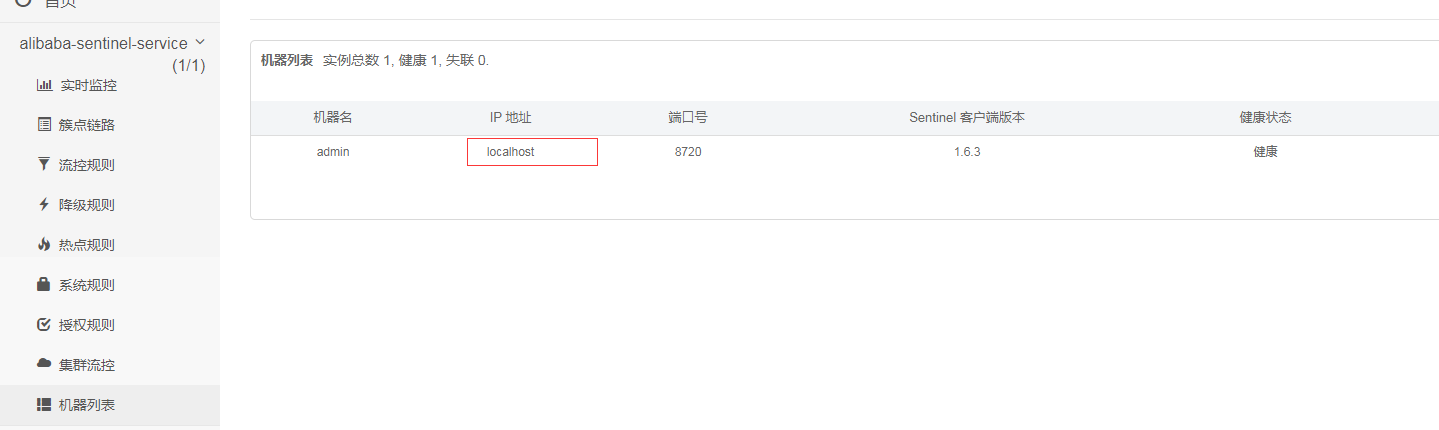Toggle the alibaba-sentinel-service app name

point(103,44)
